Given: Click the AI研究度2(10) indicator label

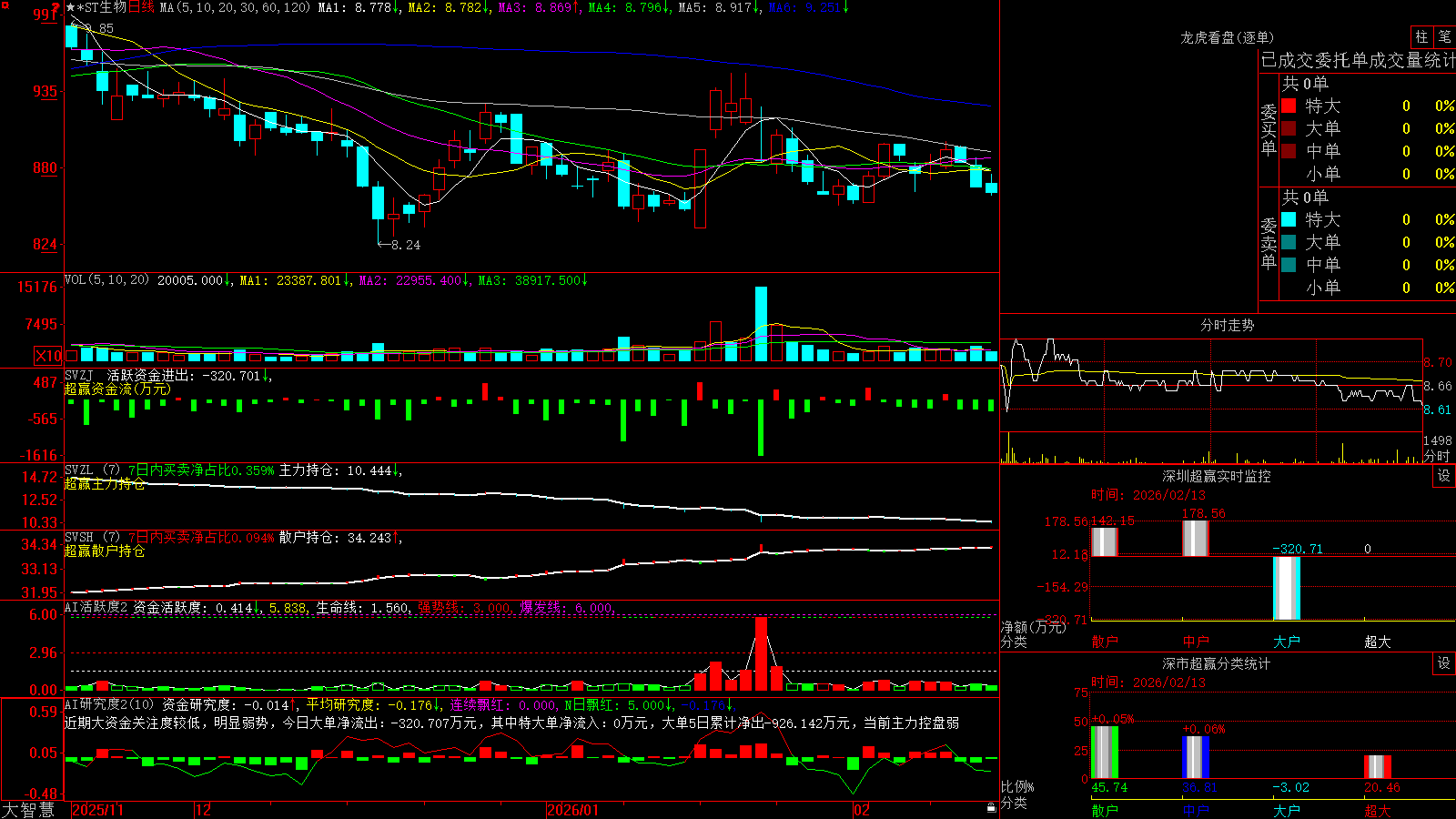Looking at the screenshot, I should point(109,704).
